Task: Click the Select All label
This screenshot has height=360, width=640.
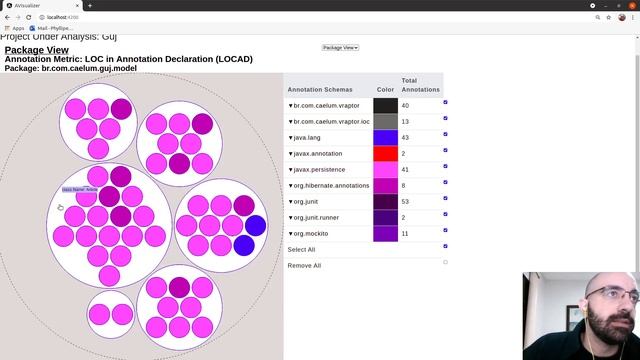Action: click(x=301, y=249)
